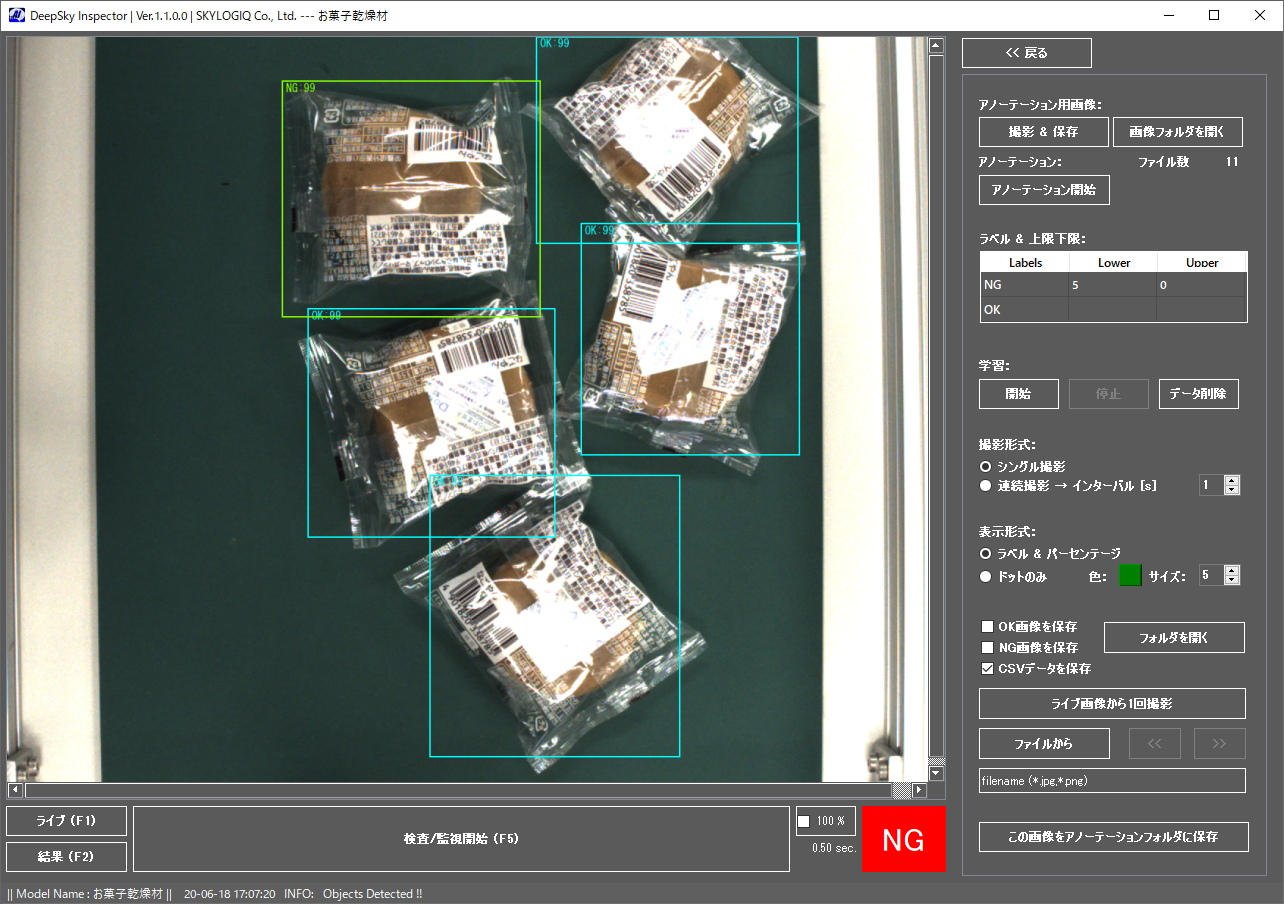The image size is (1284, 904).
Task: Click the << 戻る back button
Action: pyautogui.click(x=1027, y=53)
